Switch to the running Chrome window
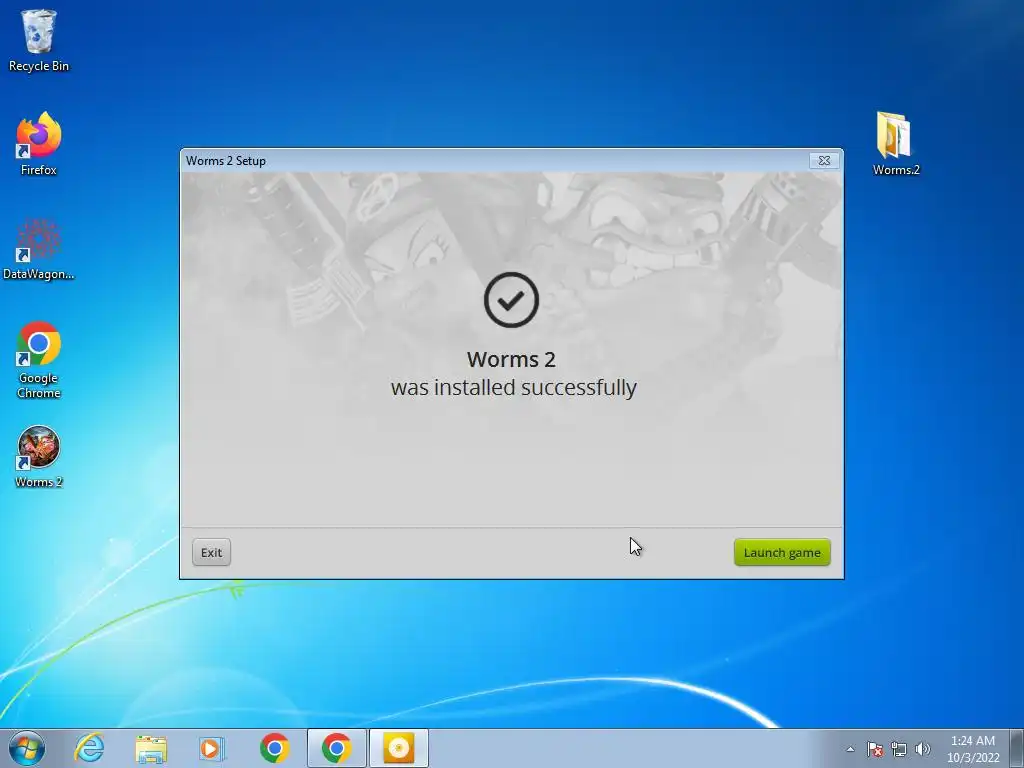This screenshot has width=1024, height=768. pos(336,748)
